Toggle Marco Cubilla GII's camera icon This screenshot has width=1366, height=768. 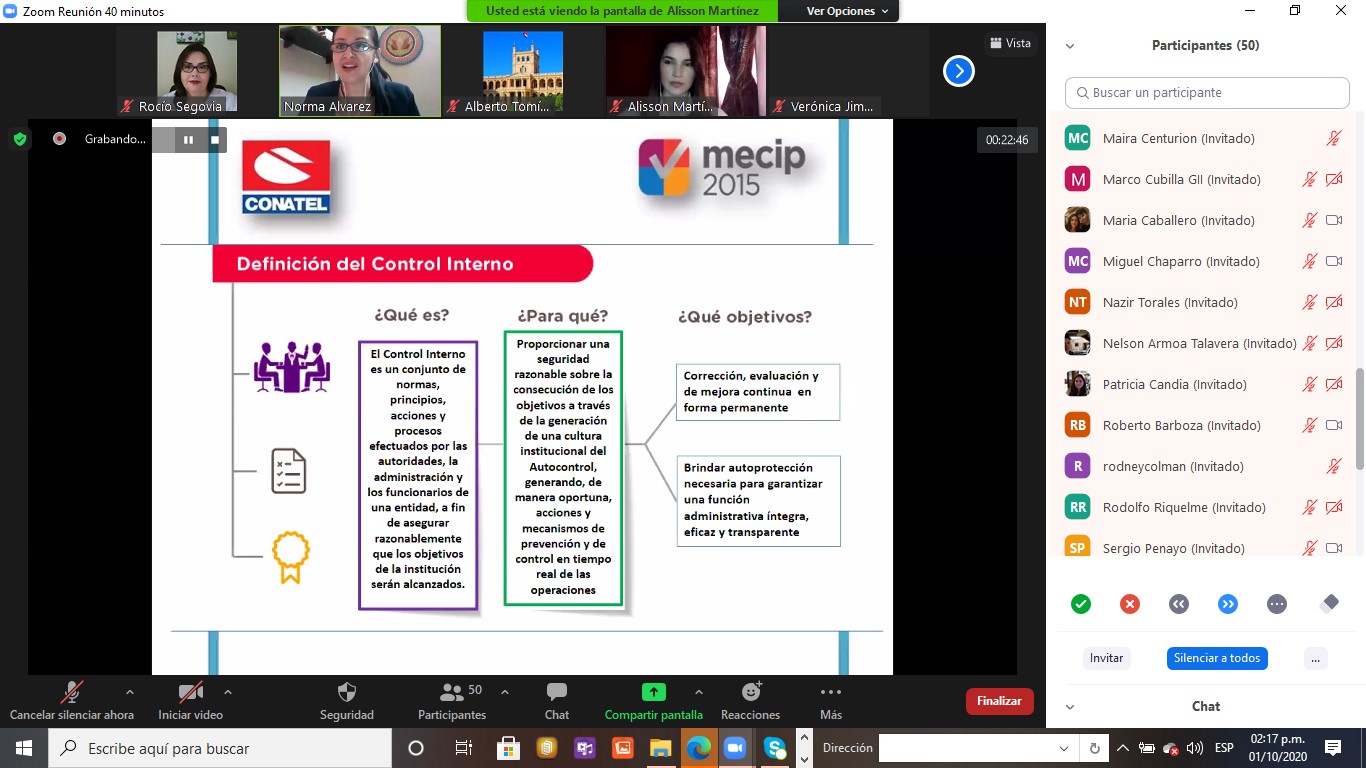tap(1334, 180)
